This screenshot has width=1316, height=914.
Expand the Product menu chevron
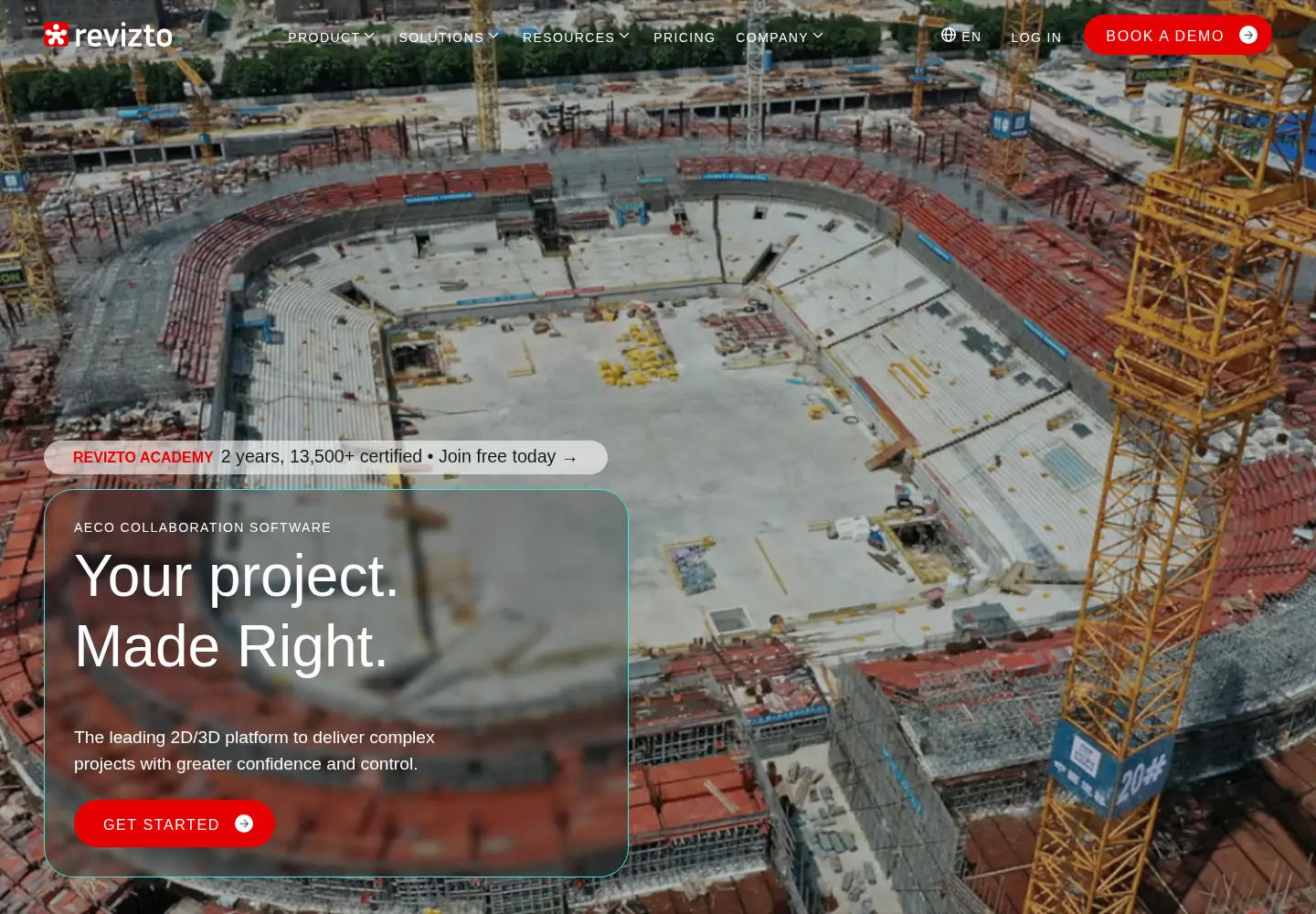[369, 36]
